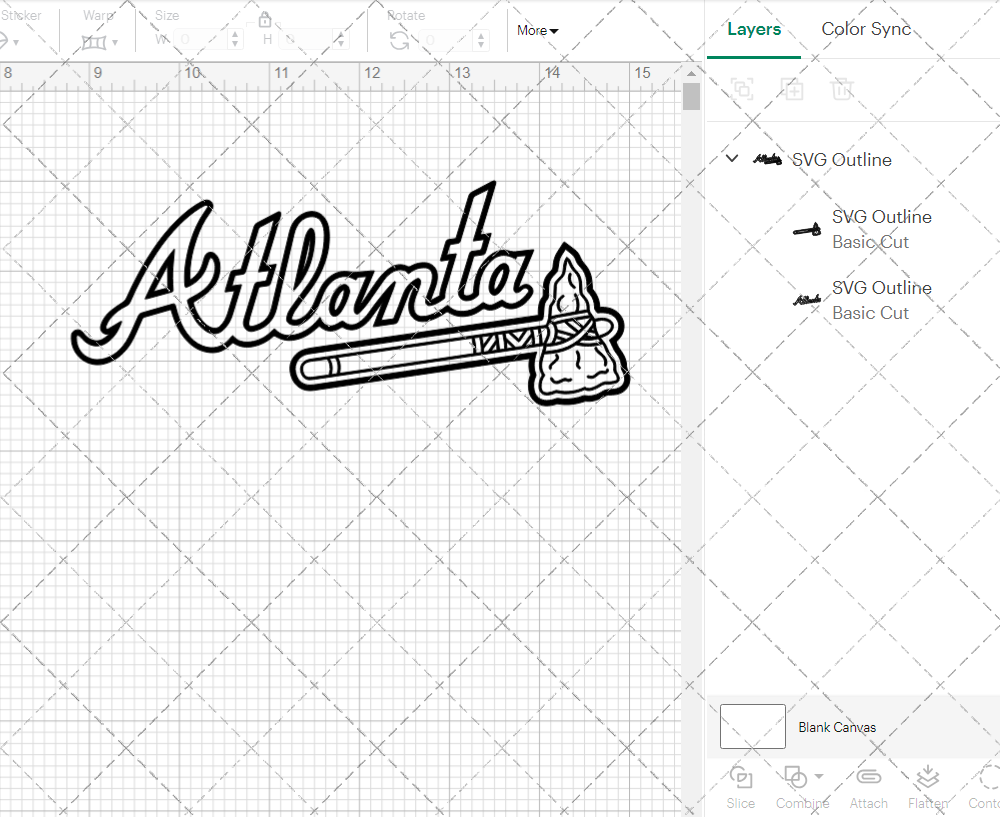This screenshot has width=1000, height=817.
Task: Click the Sticker label in the toolbar
Action: [x=23, y=15]
